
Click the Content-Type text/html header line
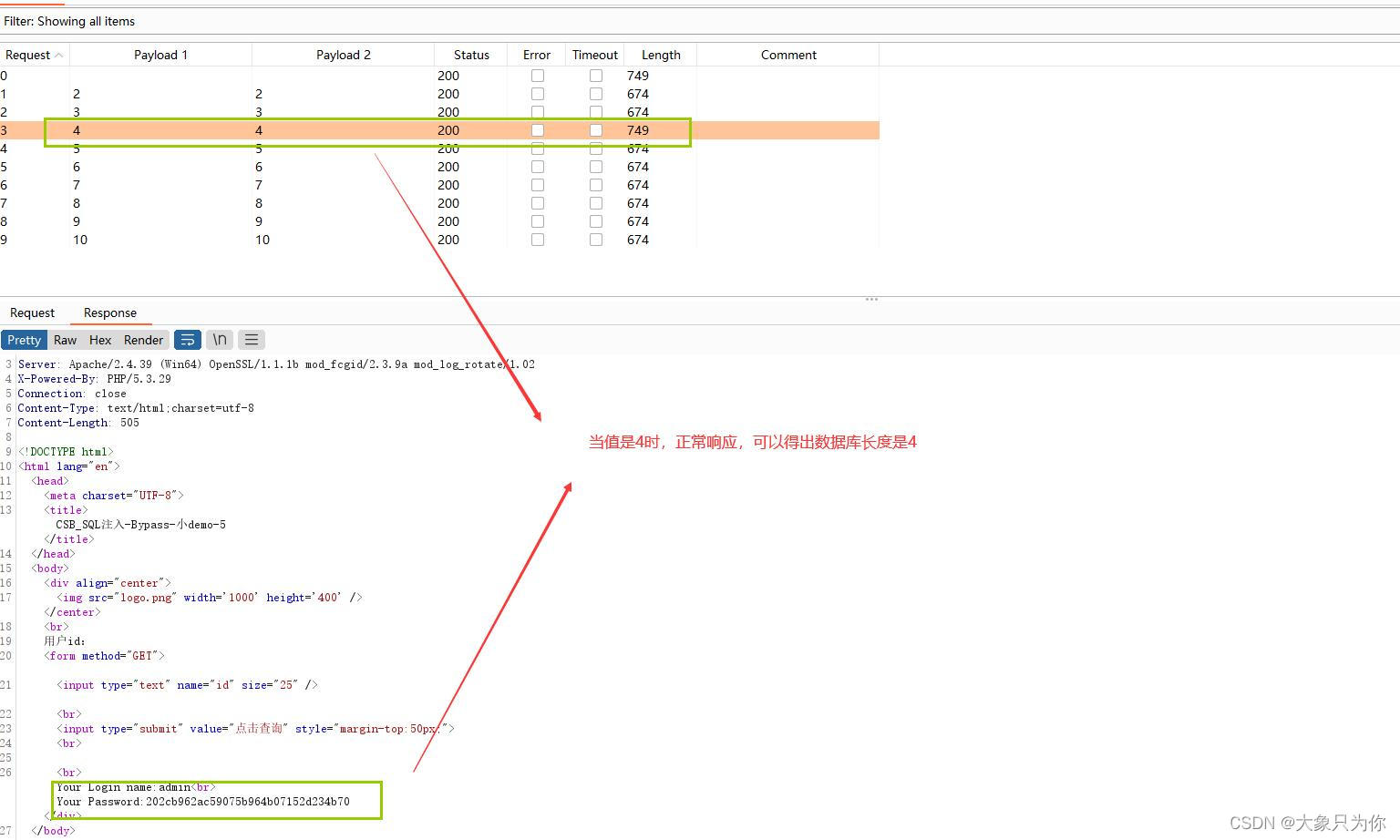click(136, 408)
